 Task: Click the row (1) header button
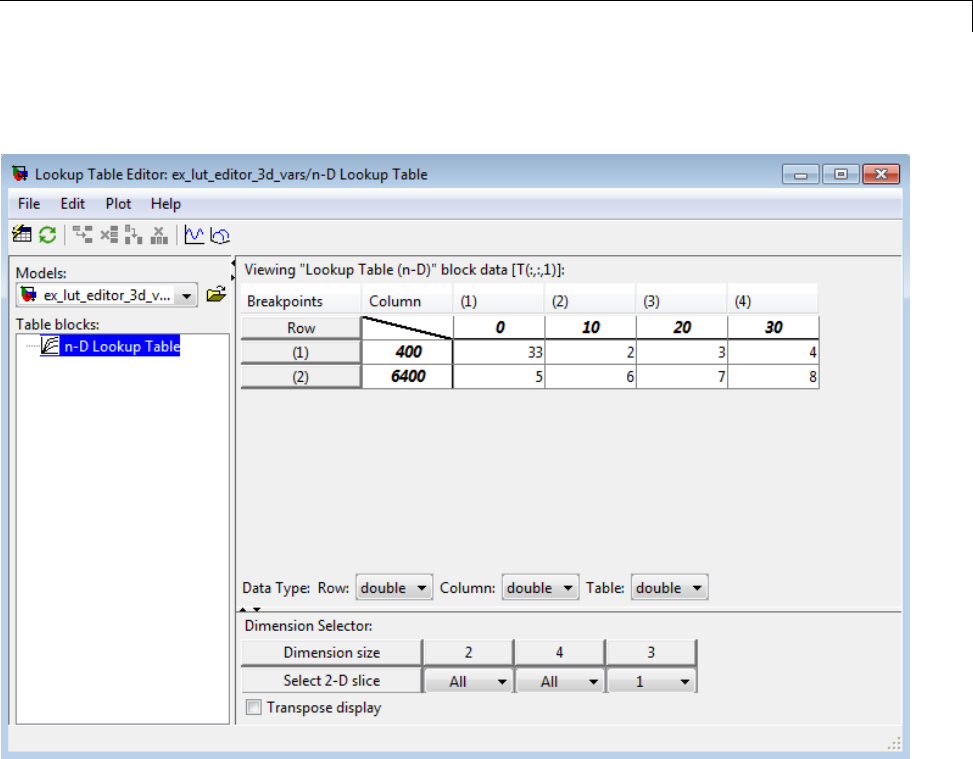pos(300,352)
